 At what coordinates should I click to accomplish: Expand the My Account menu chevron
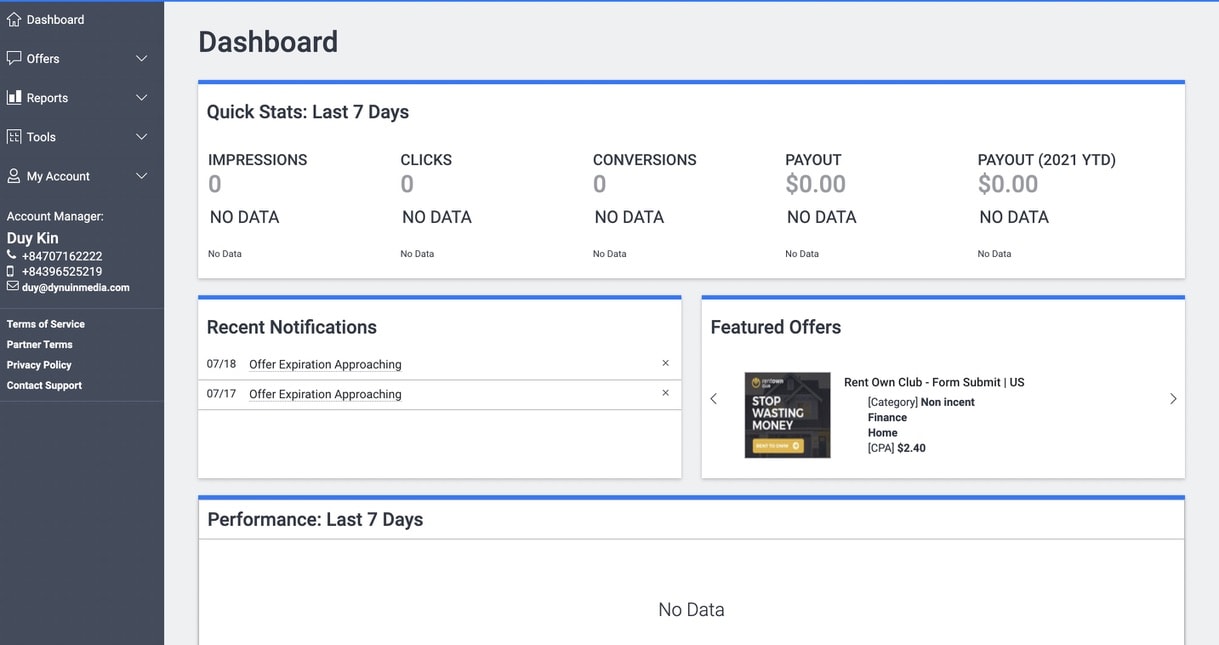[141, 176]
